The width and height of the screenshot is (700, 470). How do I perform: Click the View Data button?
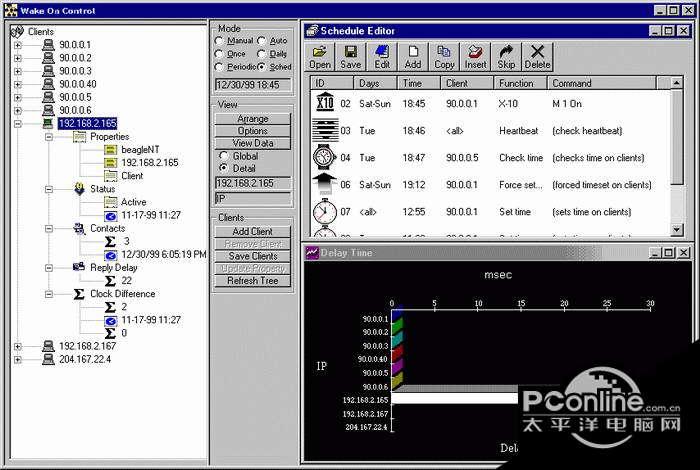tap(253, 143)
